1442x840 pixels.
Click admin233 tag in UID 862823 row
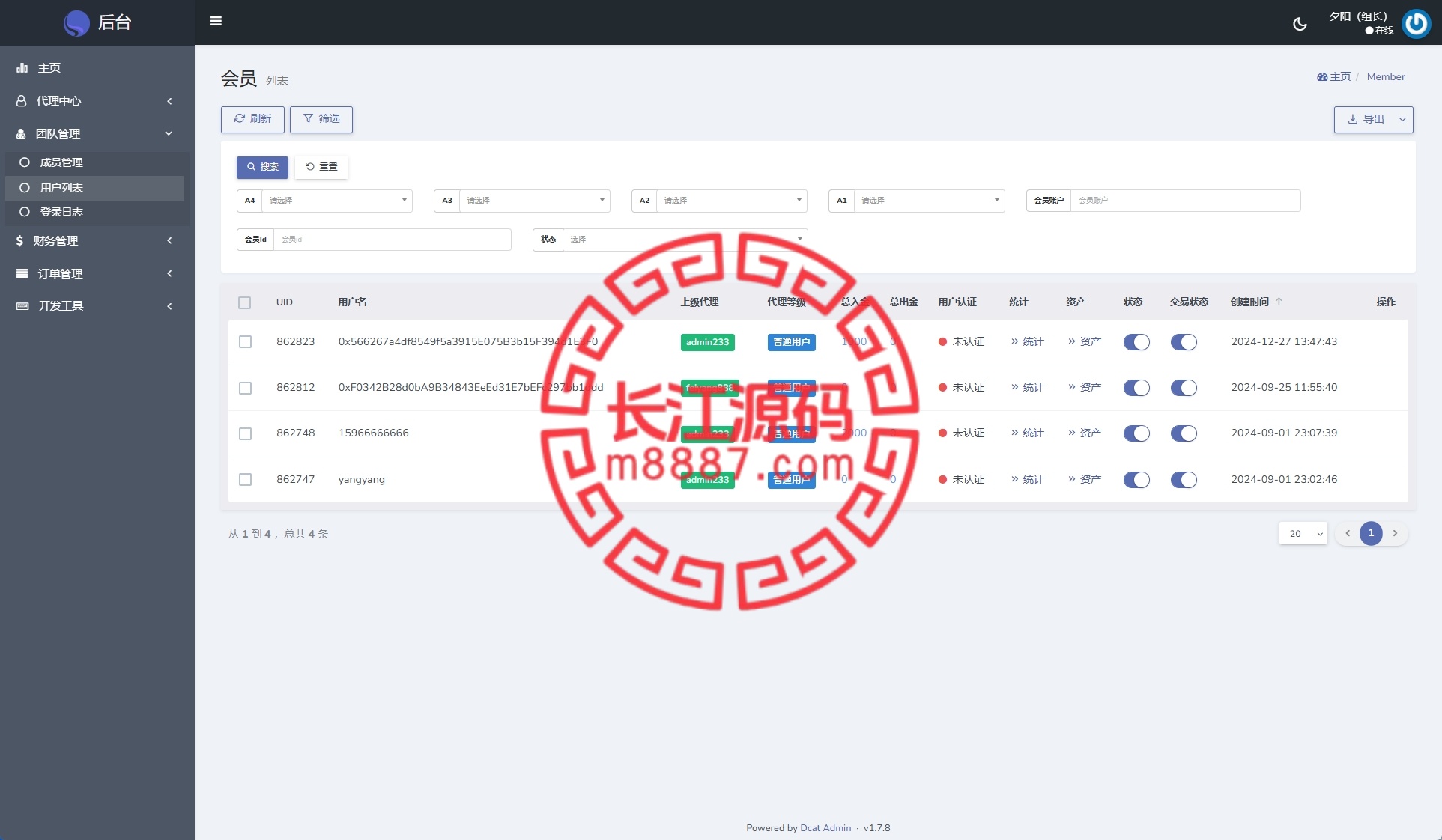[x=707, y=342]
